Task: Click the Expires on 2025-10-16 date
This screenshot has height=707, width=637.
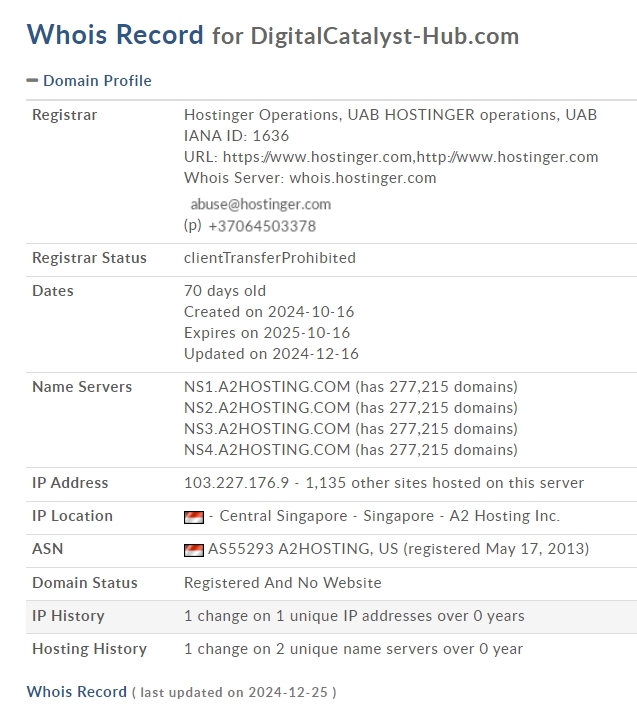Action: (x=267, y=333)
